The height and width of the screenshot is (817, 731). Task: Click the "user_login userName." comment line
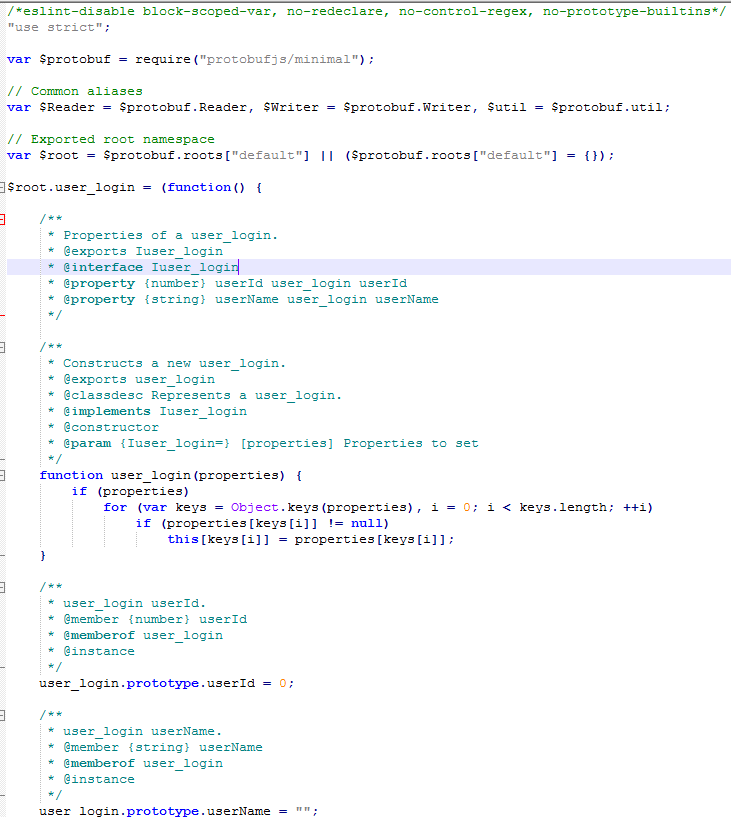click(x=143, y=731)
